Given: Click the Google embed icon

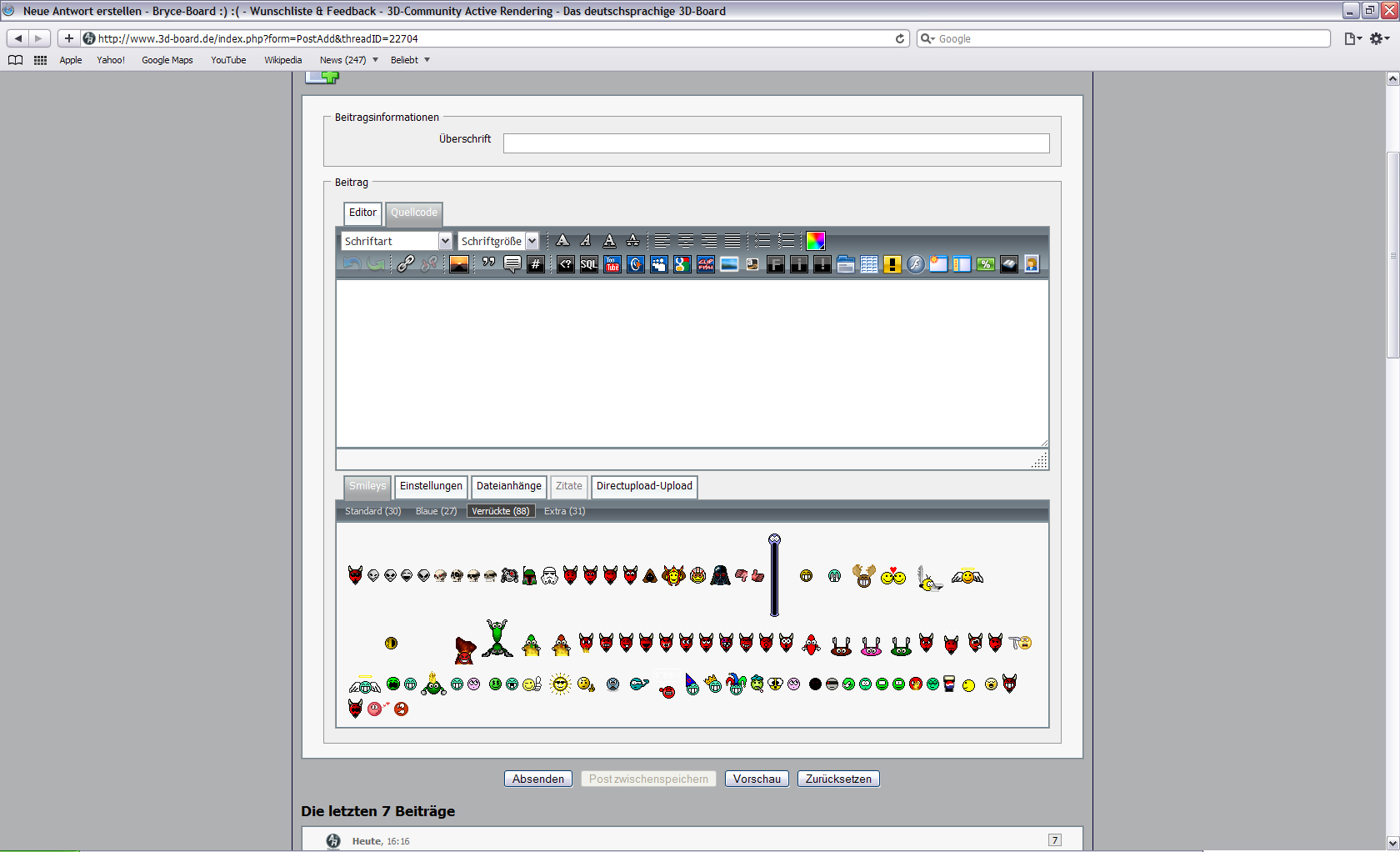Looking at the screenshot, I should tap(682, 264).
